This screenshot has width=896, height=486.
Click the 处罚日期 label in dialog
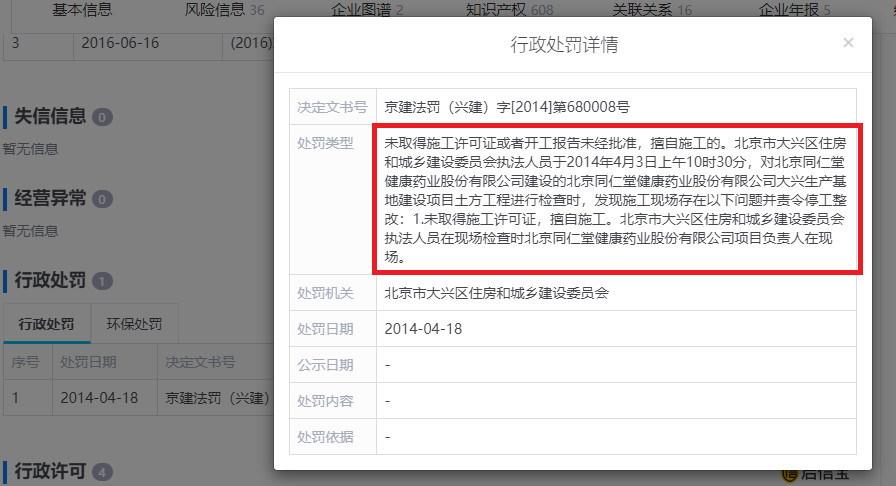click(x=325, y=329)
